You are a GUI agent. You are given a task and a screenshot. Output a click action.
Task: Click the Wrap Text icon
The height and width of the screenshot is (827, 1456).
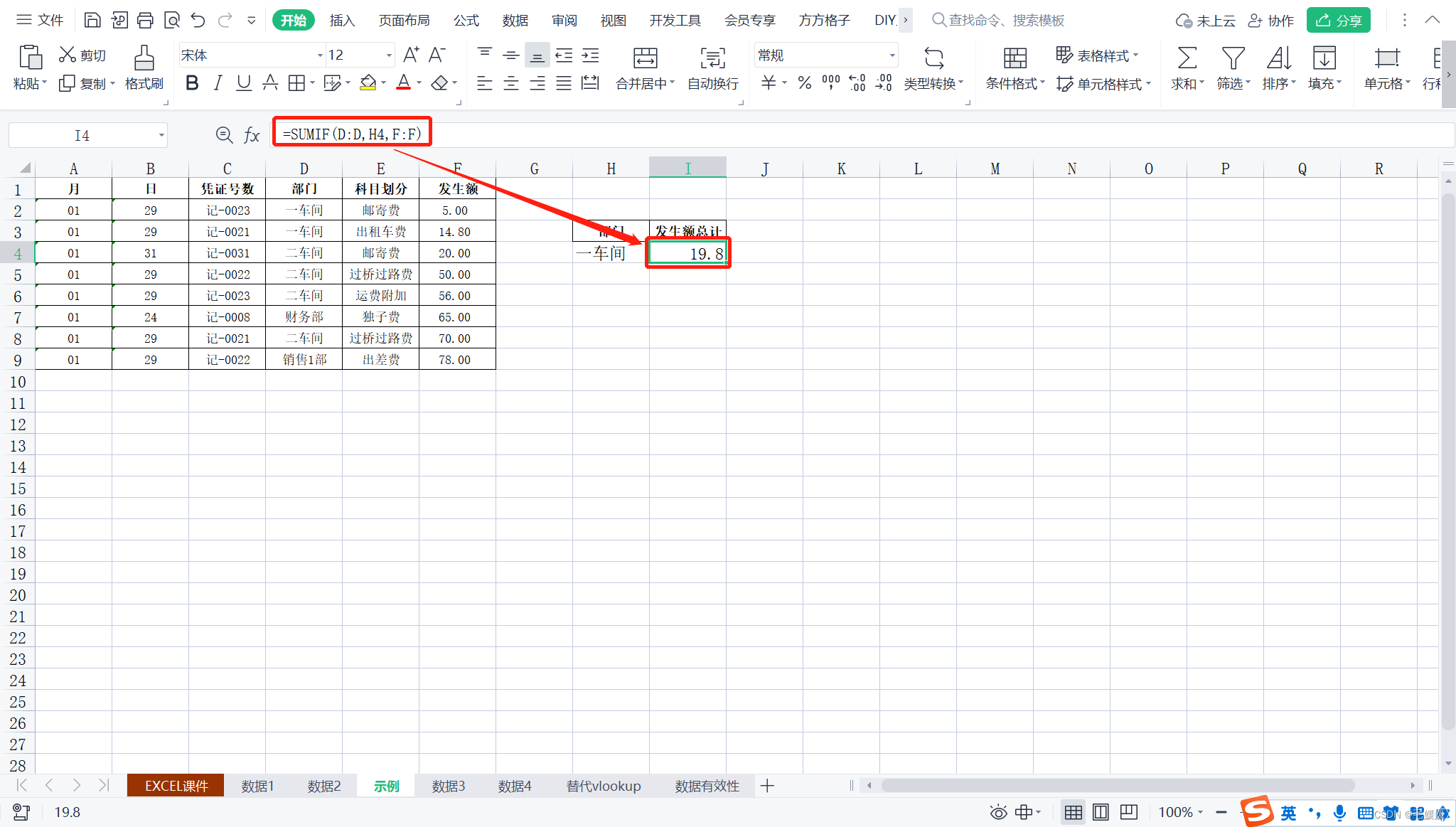712,58
